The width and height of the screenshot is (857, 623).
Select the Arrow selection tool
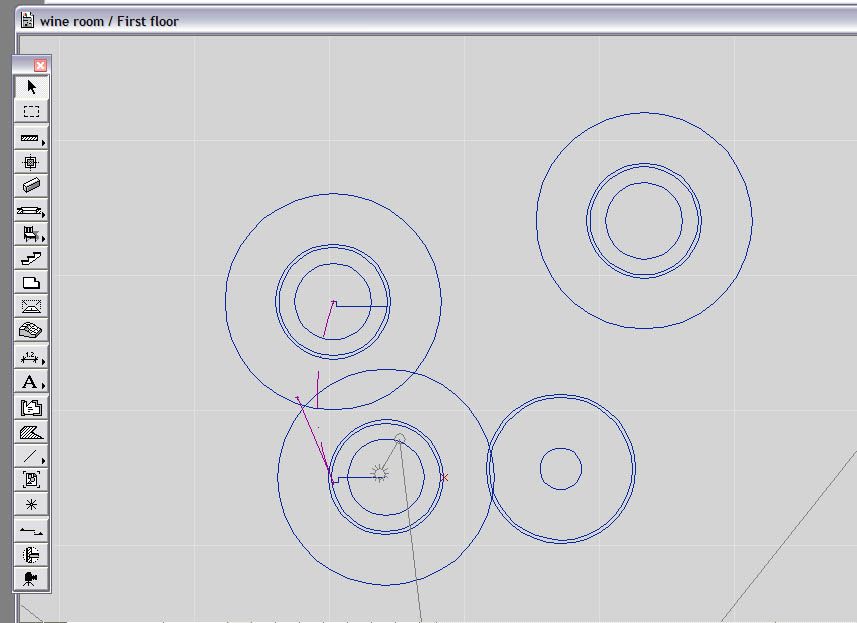[x=31, y=87]
